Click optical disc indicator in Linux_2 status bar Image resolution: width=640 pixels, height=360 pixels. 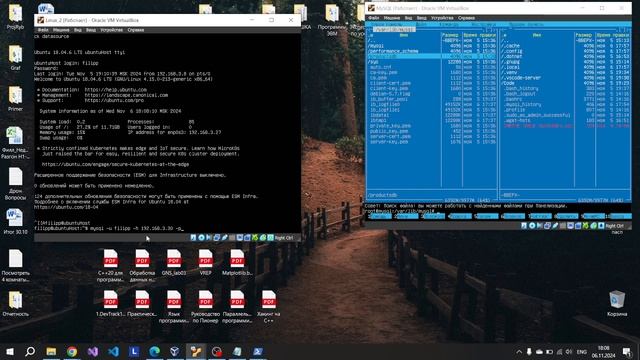[x=201, y=238]
